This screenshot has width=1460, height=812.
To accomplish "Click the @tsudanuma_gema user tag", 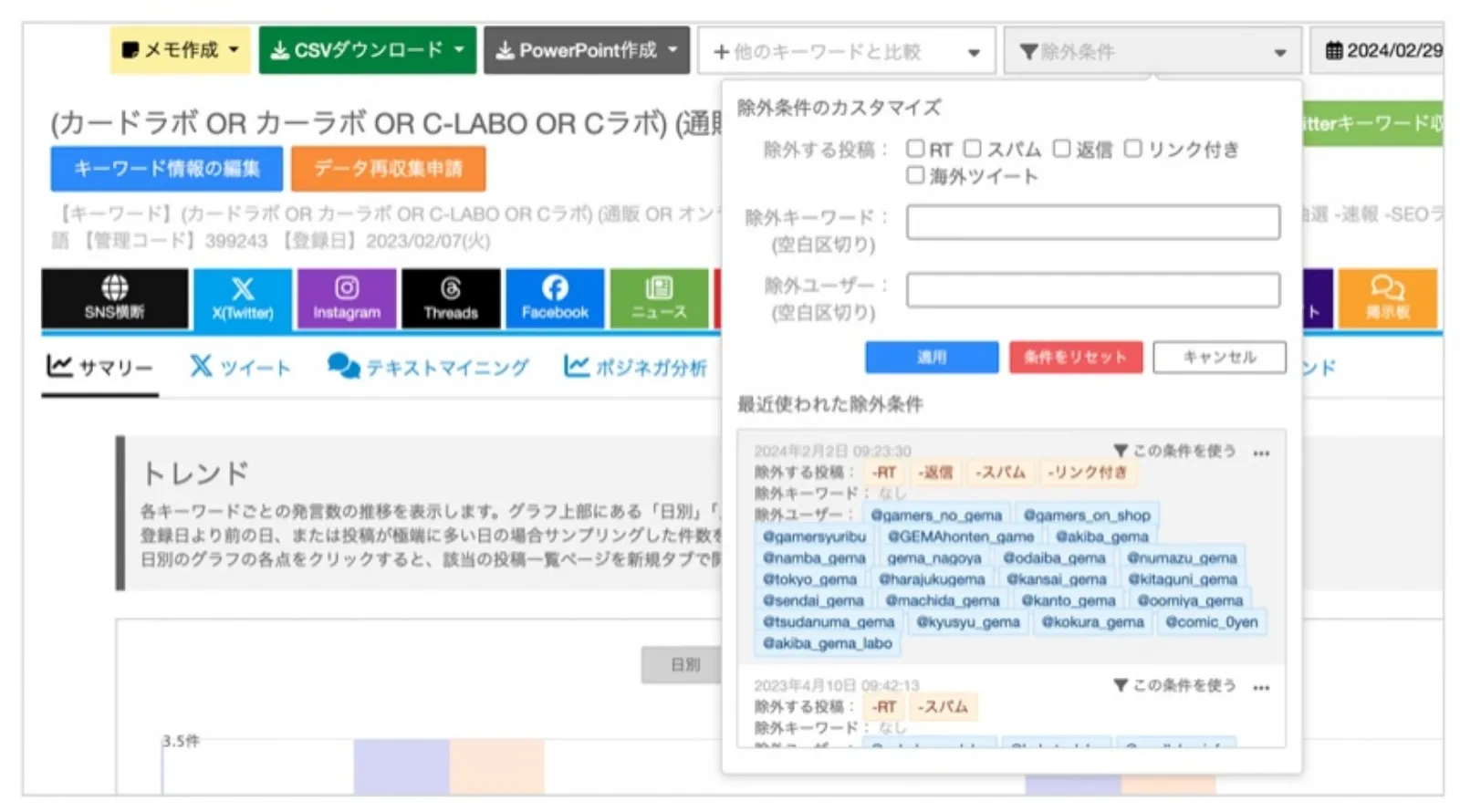I will click(829, 622).
